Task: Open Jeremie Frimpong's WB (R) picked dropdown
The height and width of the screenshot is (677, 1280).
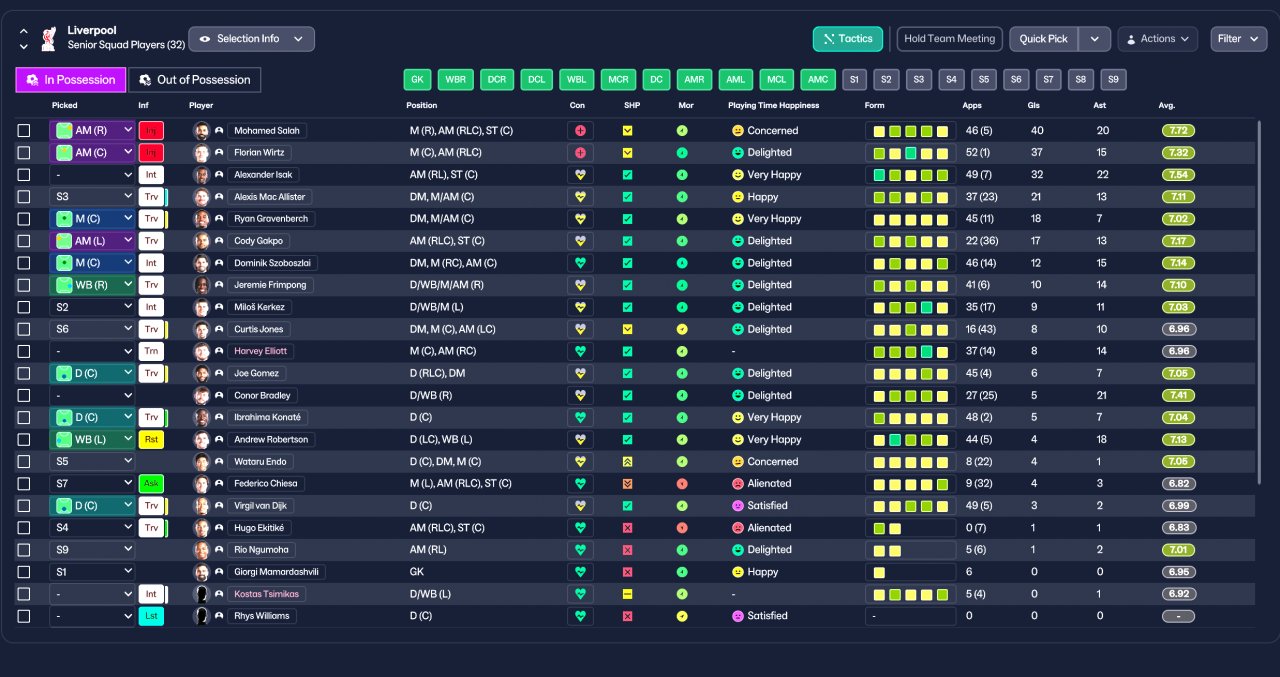Action: pos(92,284)
